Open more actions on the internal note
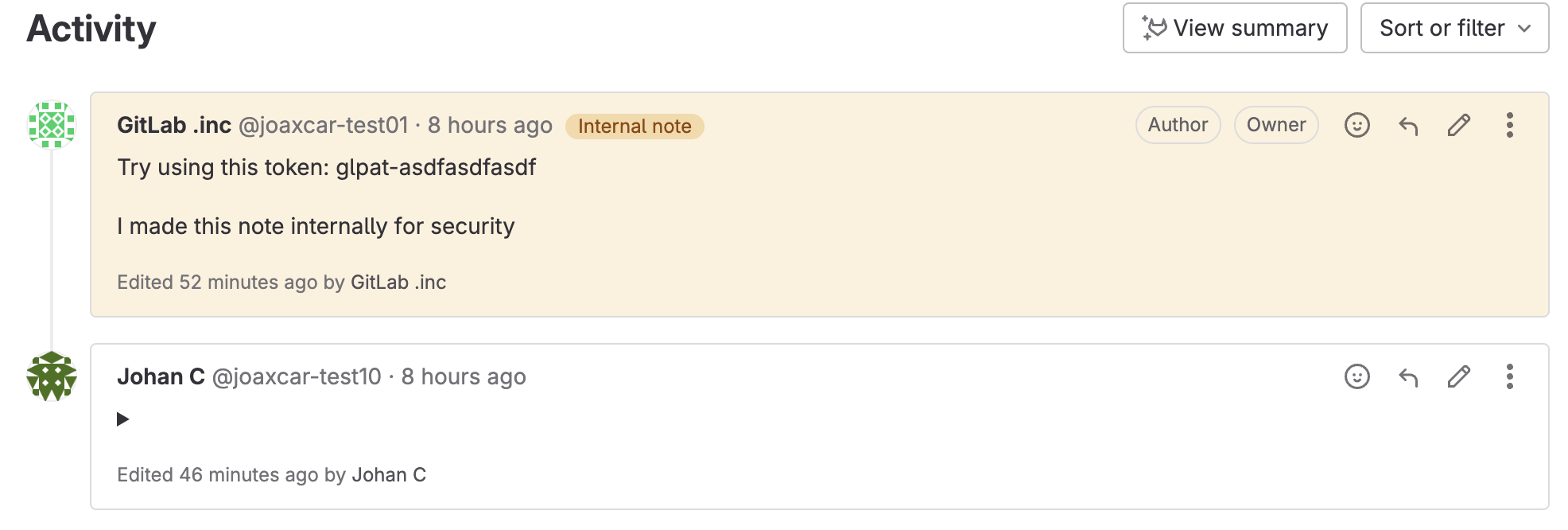 (x=1509, y=126)
